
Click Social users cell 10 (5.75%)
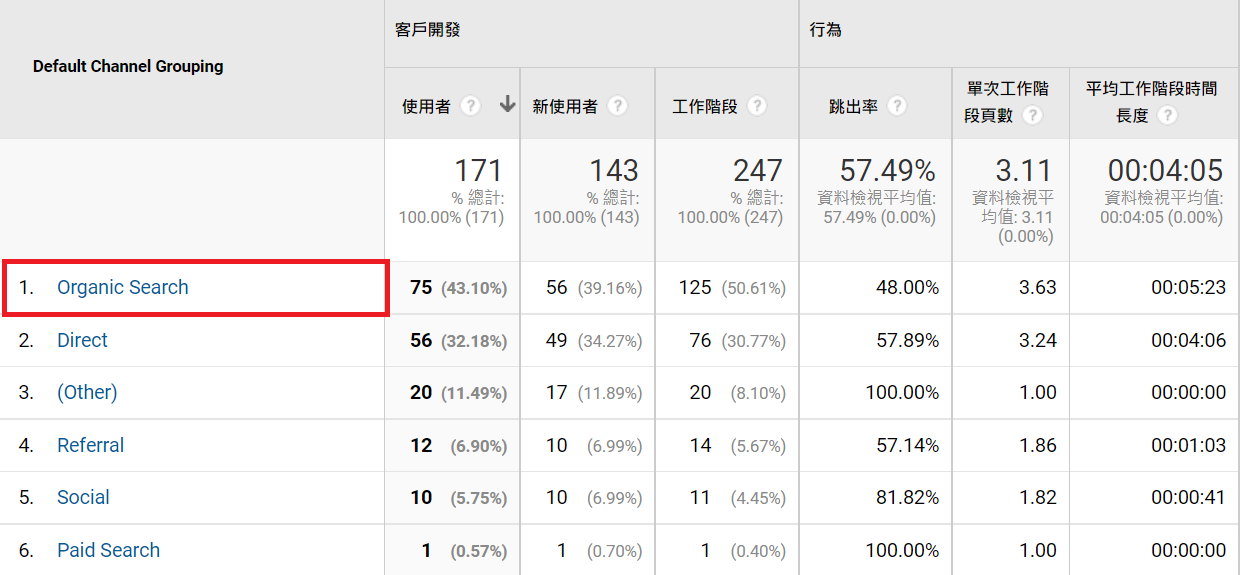tap(458, 498)
